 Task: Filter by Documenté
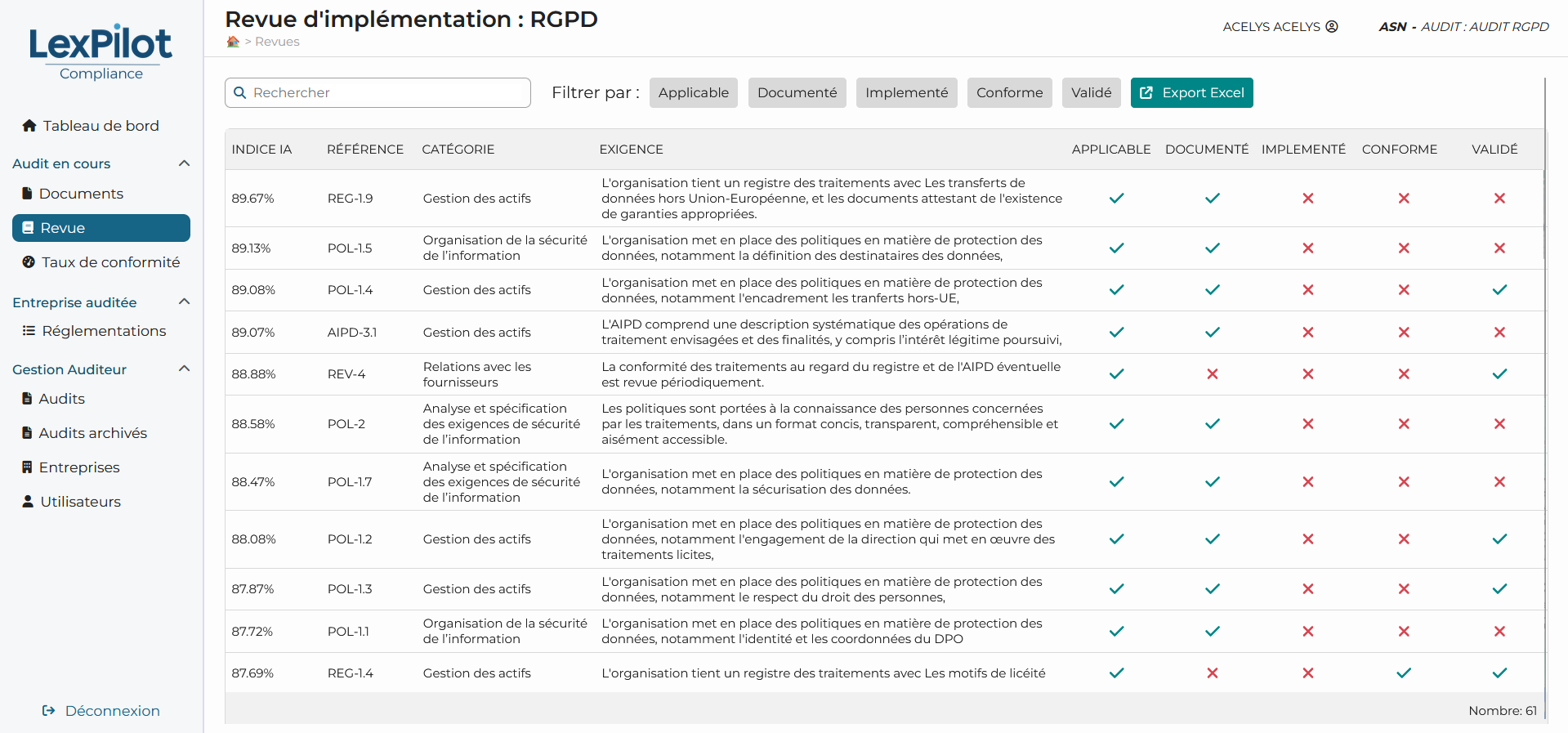pos(797,93)
